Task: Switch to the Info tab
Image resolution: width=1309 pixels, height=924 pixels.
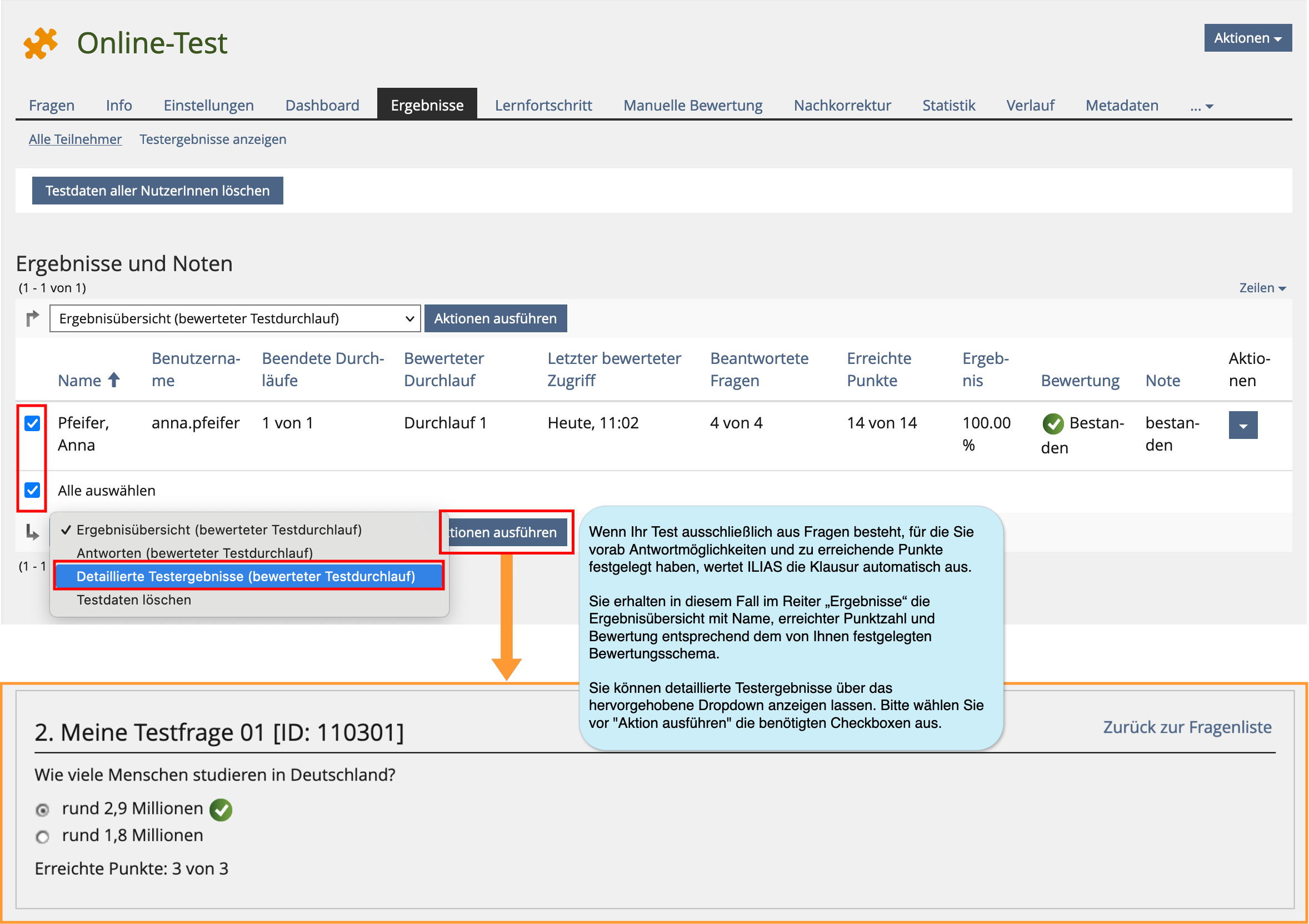Action: point(118,106)
